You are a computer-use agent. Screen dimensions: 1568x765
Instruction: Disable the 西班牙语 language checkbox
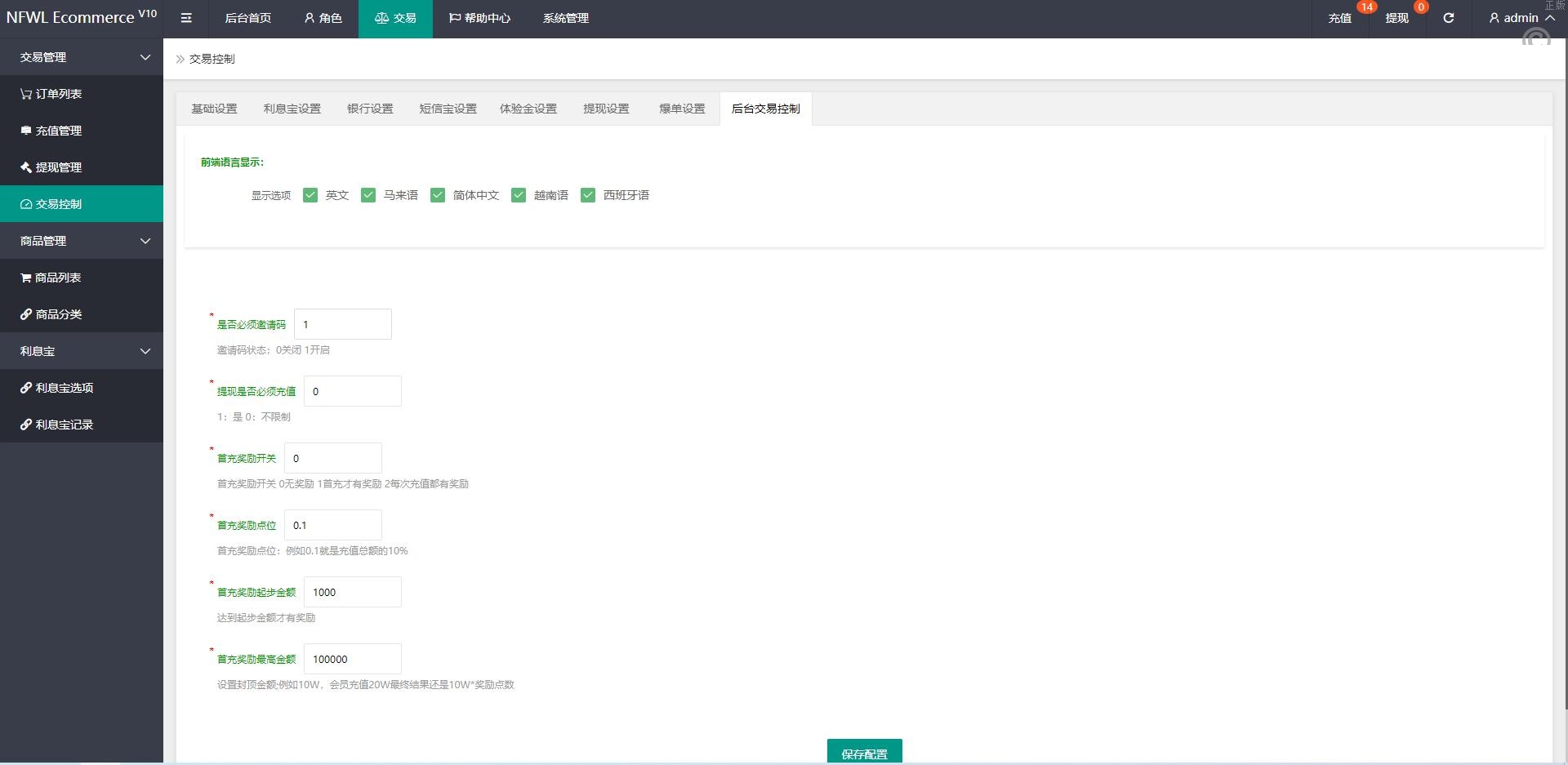click(588, 195)
